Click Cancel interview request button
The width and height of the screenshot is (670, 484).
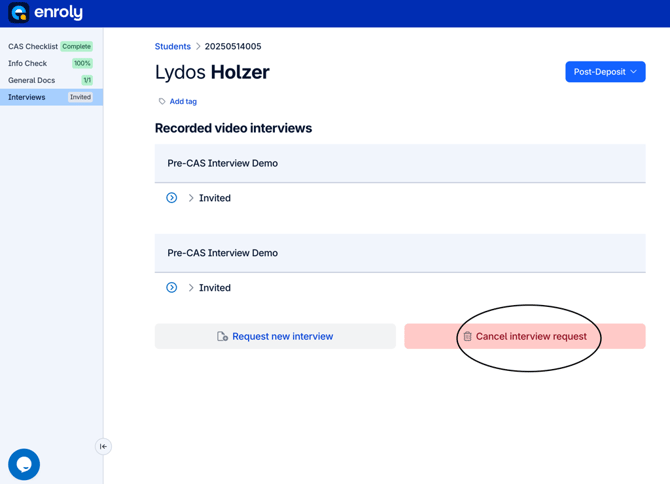[525, 336]
